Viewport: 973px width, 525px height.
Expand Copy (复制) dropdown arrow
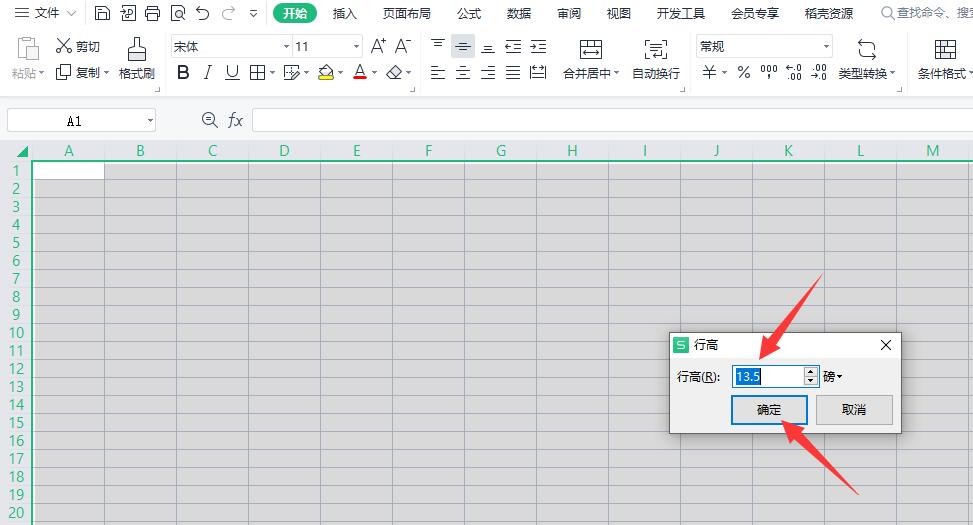click(x=106, y=73)
